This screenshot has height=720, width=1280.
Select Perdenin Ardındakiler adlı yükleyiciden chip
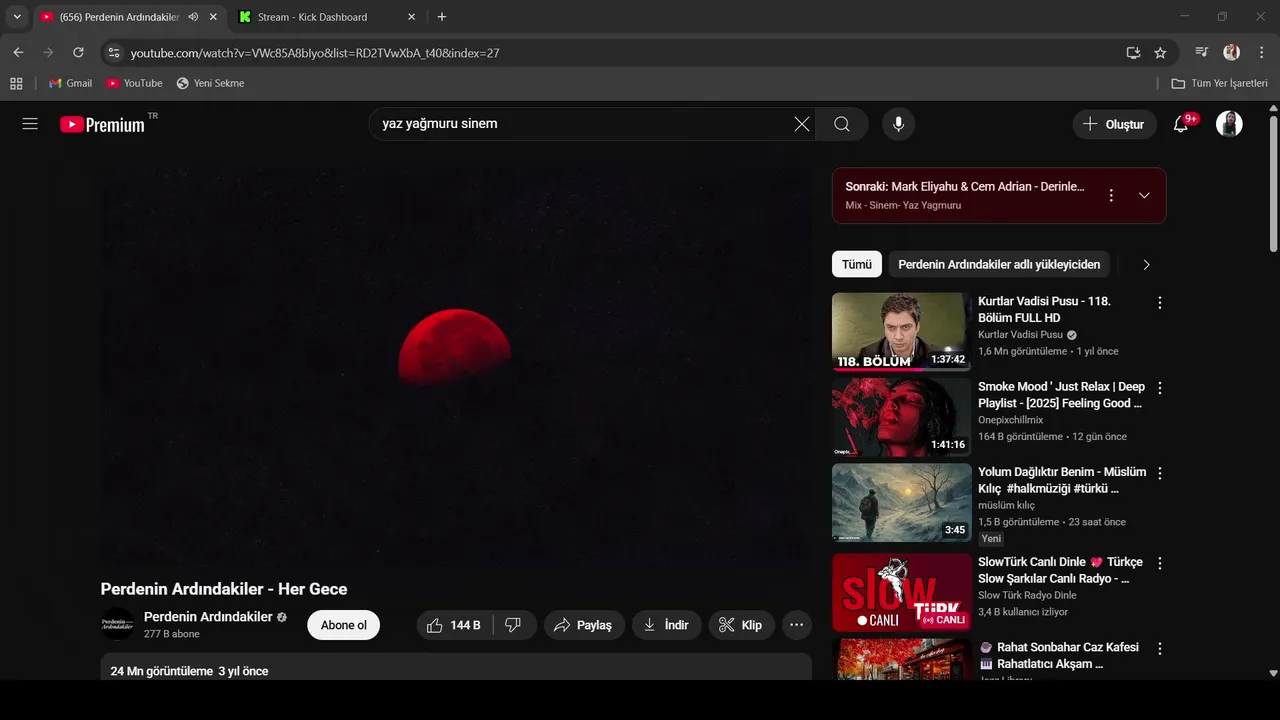pyautogui.click(x=999, y=265)
